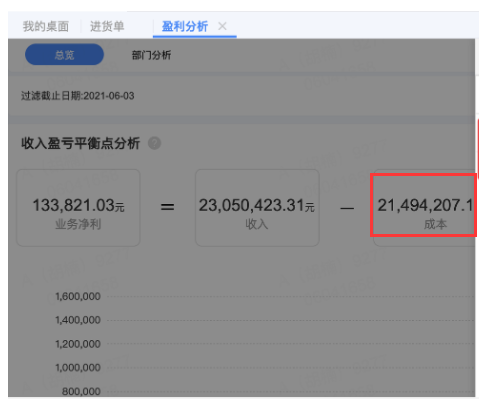Switch to the 进货单 tab
Screen dimensions: 479x399
point(107,26)
